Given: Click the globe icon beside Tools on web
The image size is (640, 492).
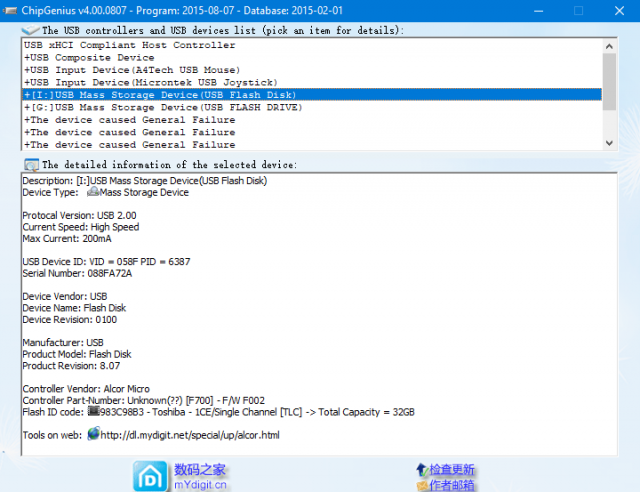Looking at the screenshot, I should point(93,434).
